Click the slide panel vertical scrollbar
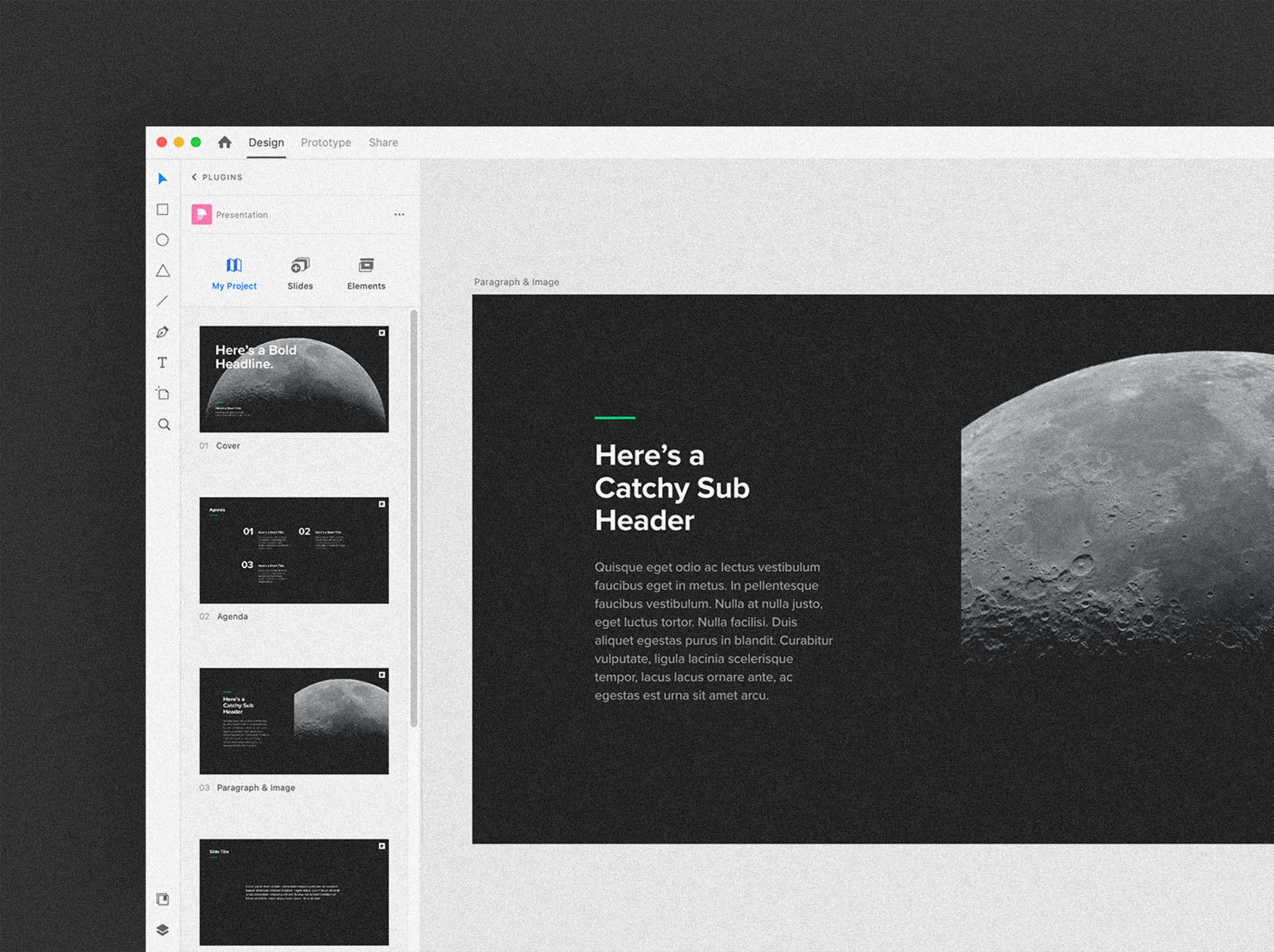1274x952 pixels. click(414, 519)
